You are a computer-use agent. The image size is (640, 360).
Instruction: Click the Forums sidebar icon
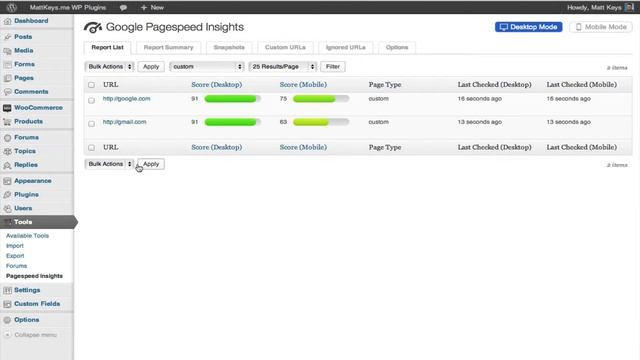(7, 138)
